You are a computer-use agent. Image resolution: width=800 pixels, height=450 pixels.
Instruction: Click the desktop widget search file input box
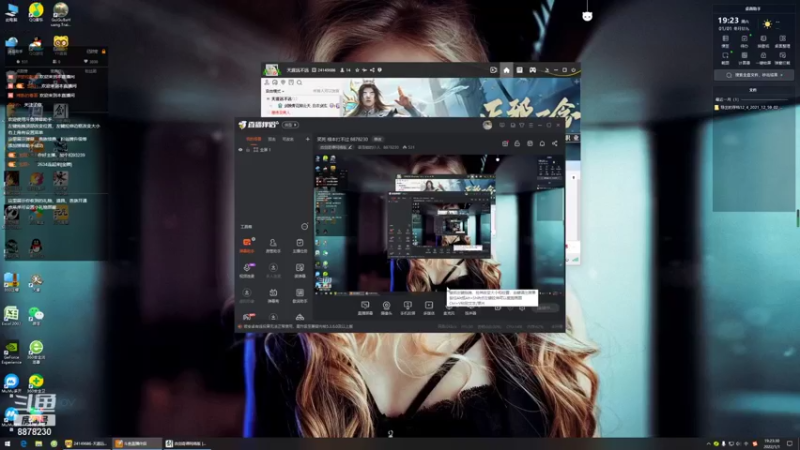tap(755, 75)
